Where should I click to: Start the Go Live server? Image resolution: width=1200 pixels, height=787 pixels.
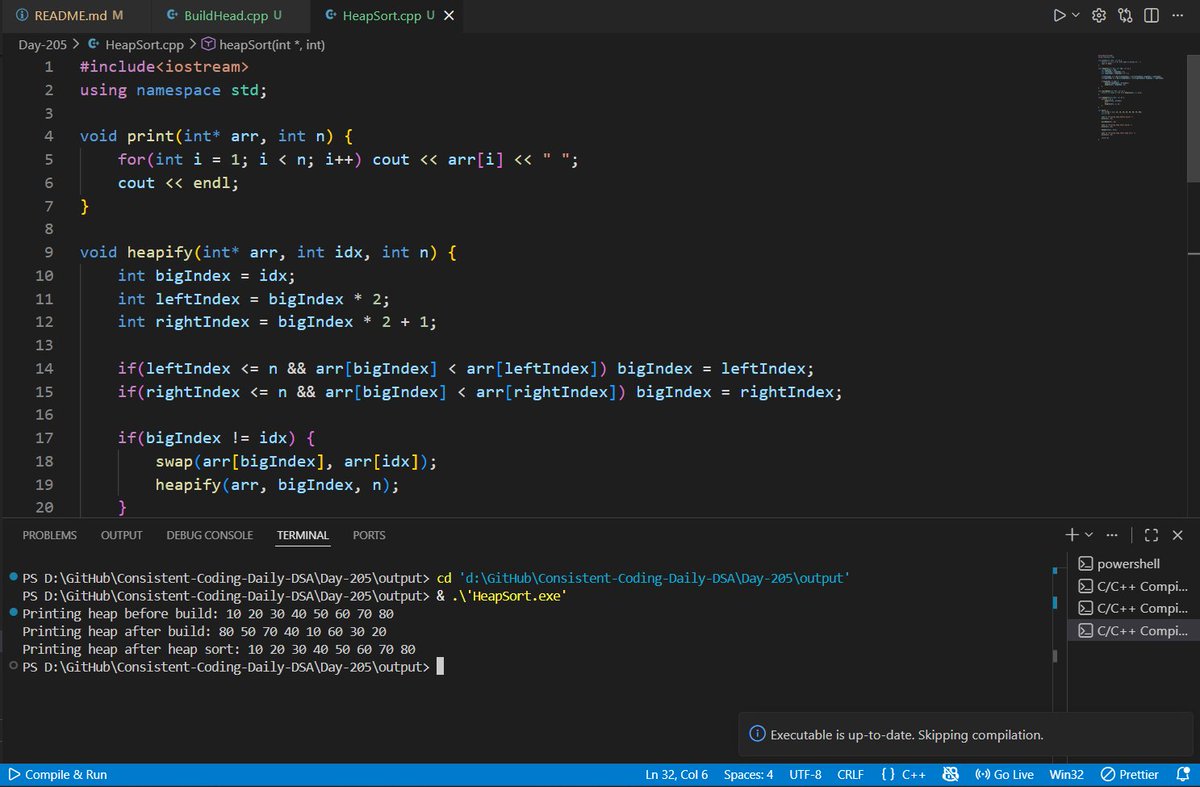coord(1004,775)
